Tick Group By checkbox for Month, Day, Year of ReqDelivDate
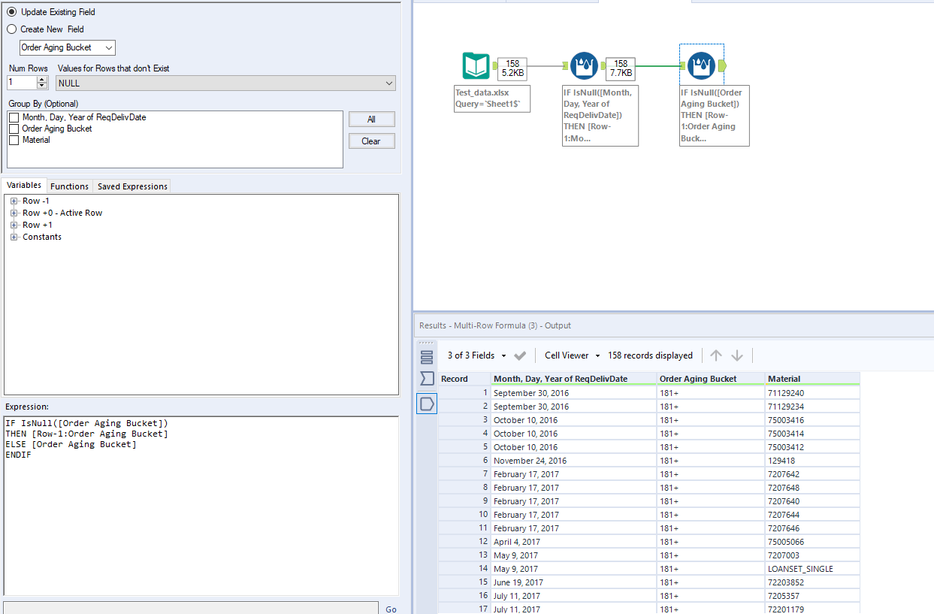Screen dimensions: 934x614 (x=14, y=118)
